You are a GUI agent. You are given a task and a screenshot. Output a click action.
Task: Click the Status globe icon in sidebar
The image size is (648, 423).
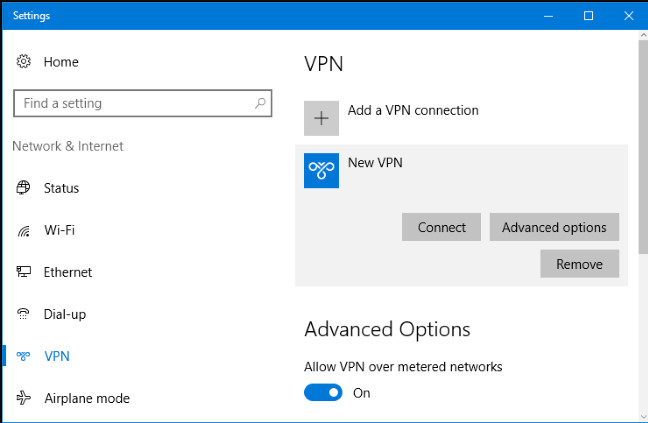23,188
